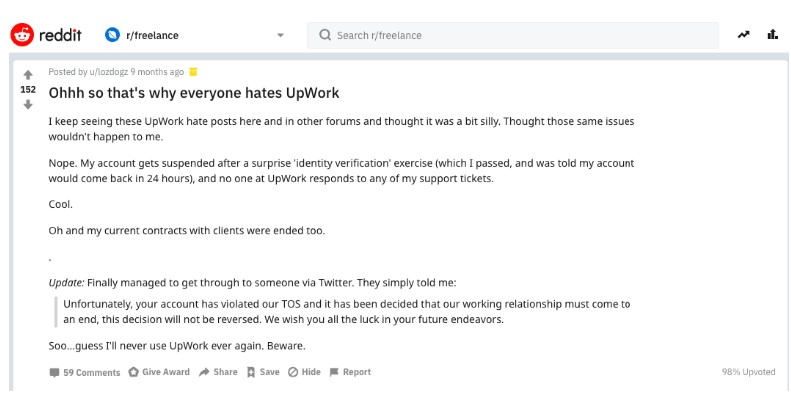The width and height of the screenshot is (791, 402).
Task: Click the post title about UpWork
Action: click(194, 93)
